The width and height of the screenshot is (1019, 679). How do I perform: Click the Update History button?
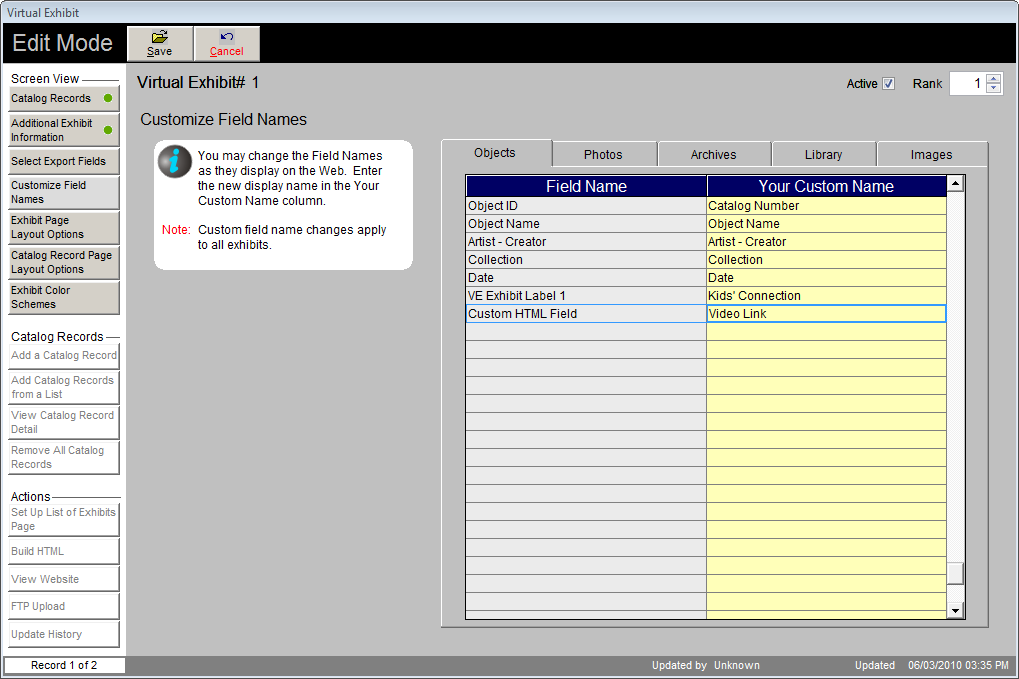64,634
